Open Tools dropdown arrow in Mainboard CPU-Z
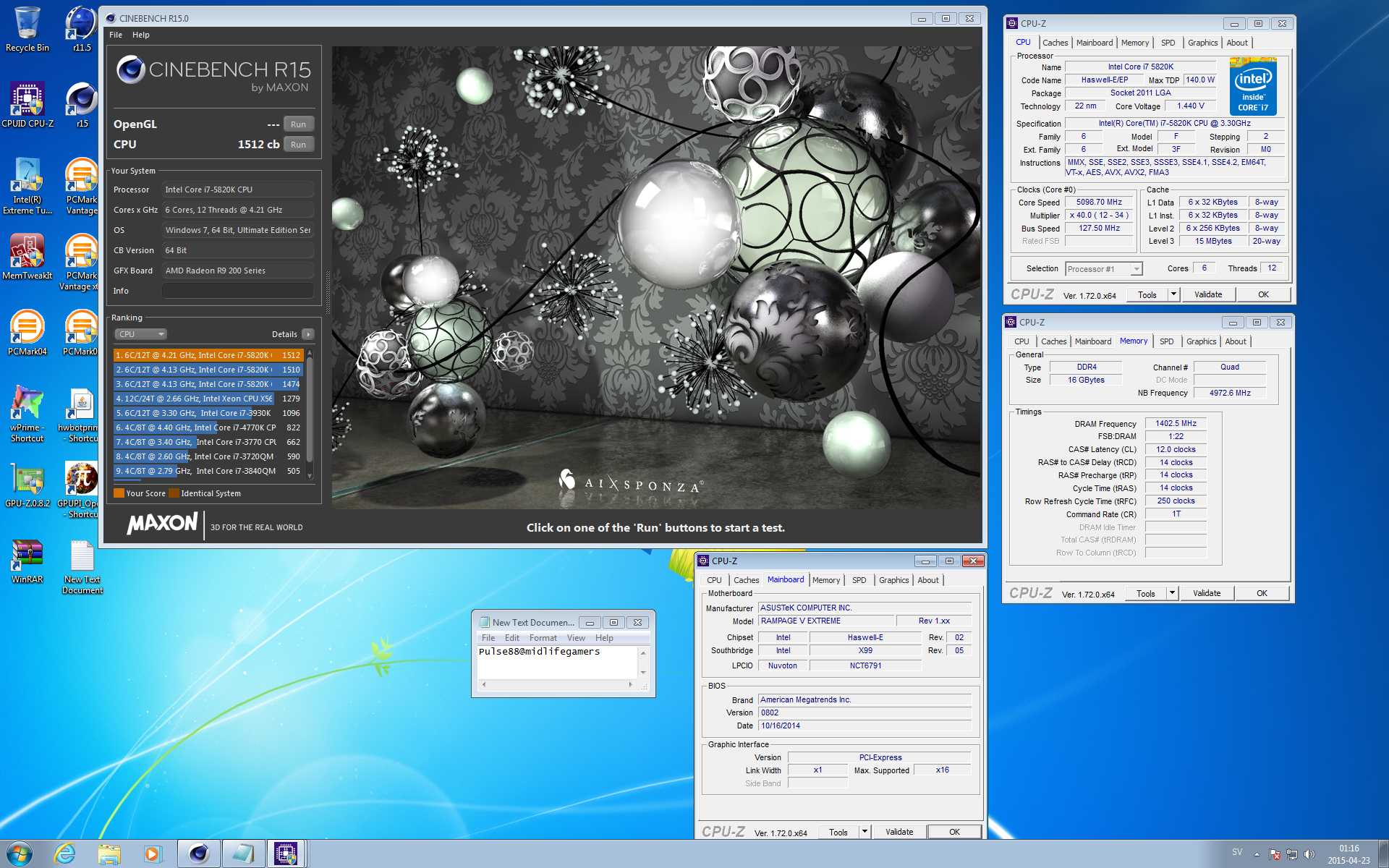Image resolution: width=1389 pixels, height=868 pixels. [865, 832]
